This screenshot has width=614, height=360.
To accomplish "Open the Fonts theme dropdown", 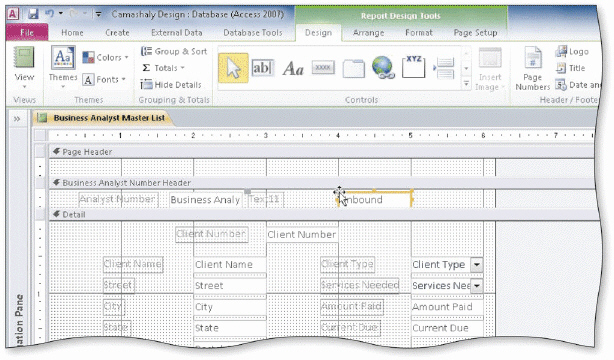I will coord(104,80).
